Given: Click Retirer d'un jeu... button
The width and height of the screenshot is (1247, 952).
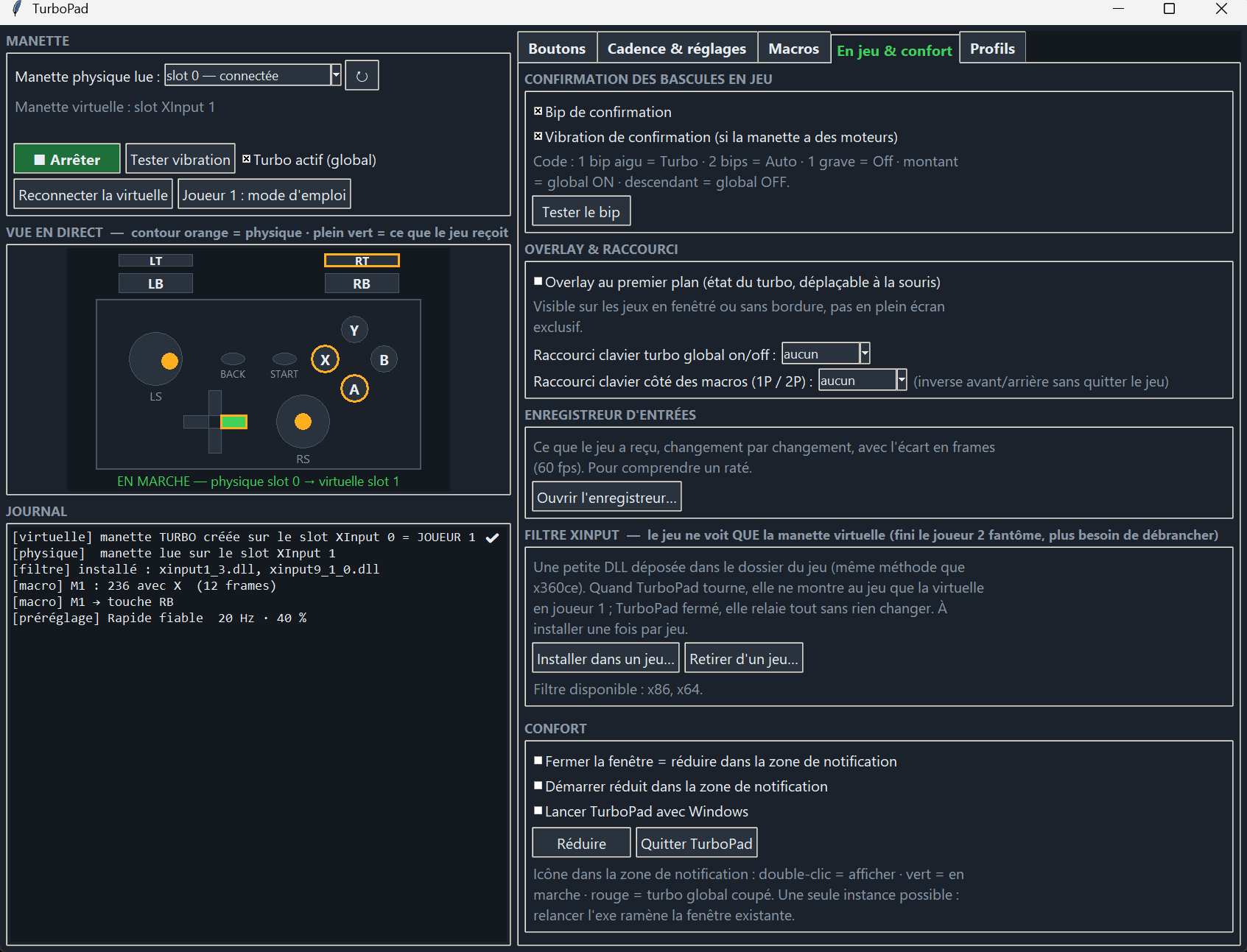Looking at the screenshot, I should coord(744,658).
